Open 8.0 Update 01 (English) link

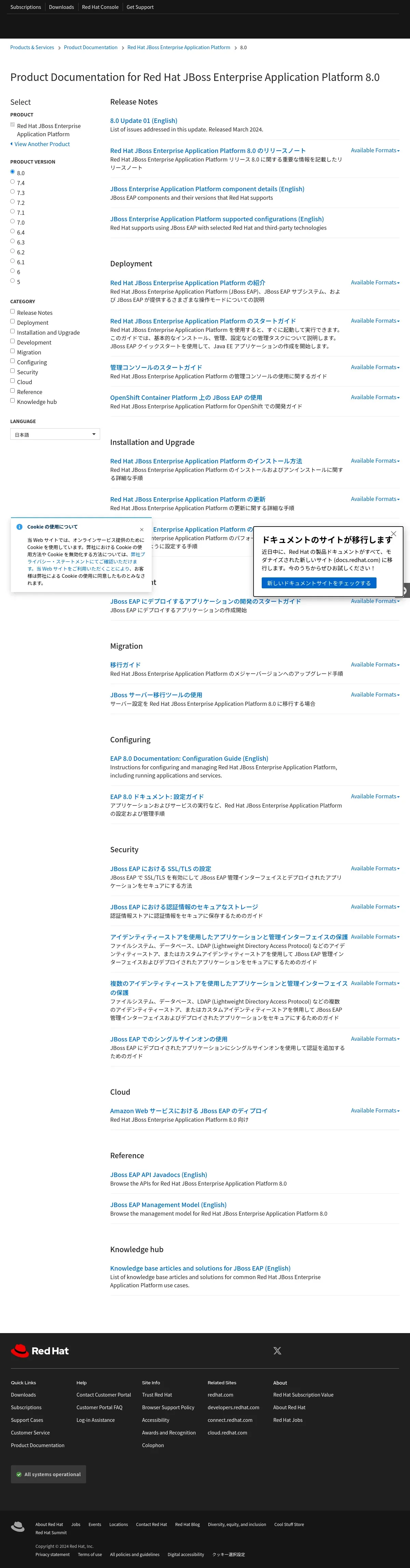(x=144, y=121)
